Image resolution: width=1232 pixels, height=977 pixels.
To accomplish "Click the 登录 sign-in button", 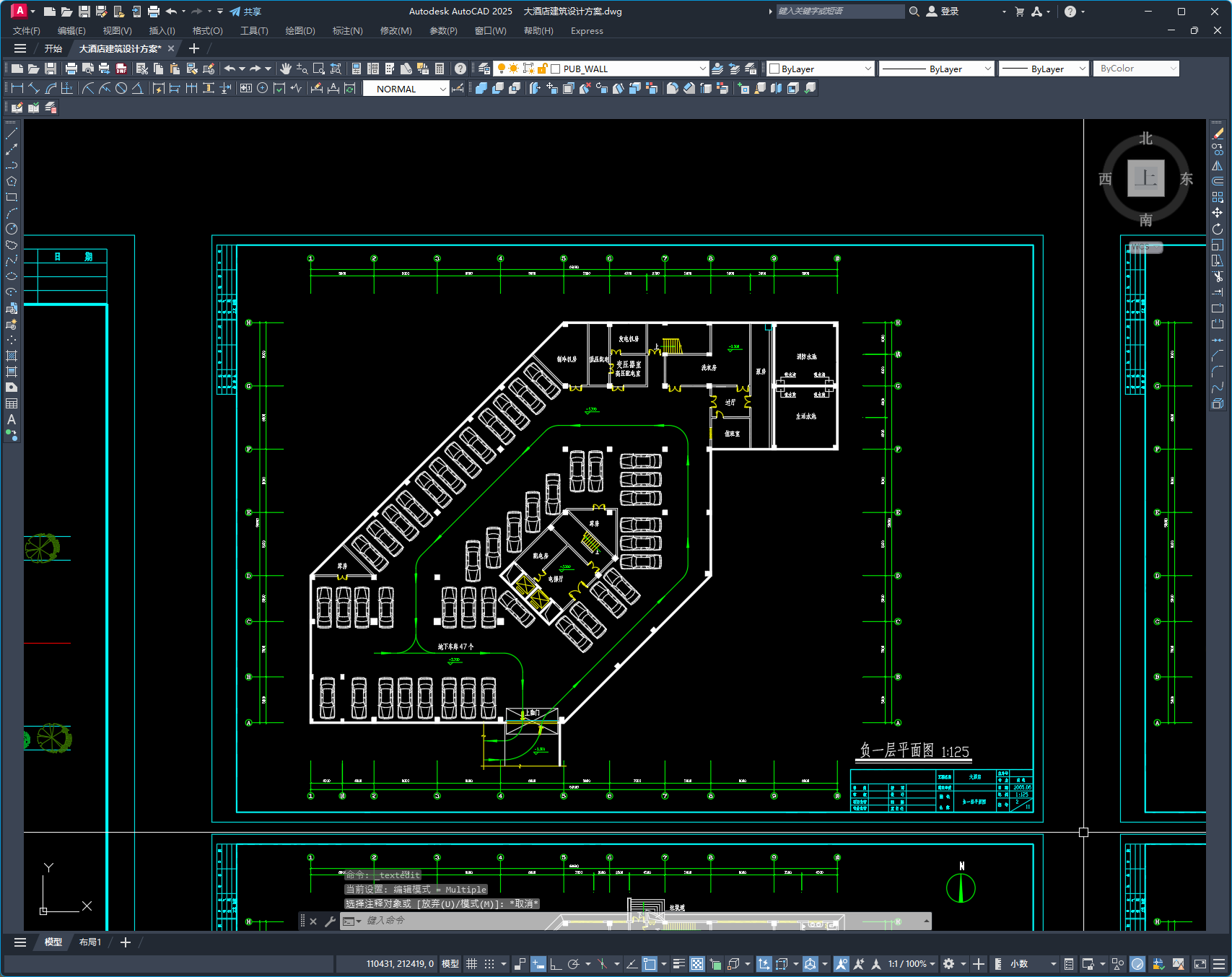I will pyautogui.click(x=943, y=12).
